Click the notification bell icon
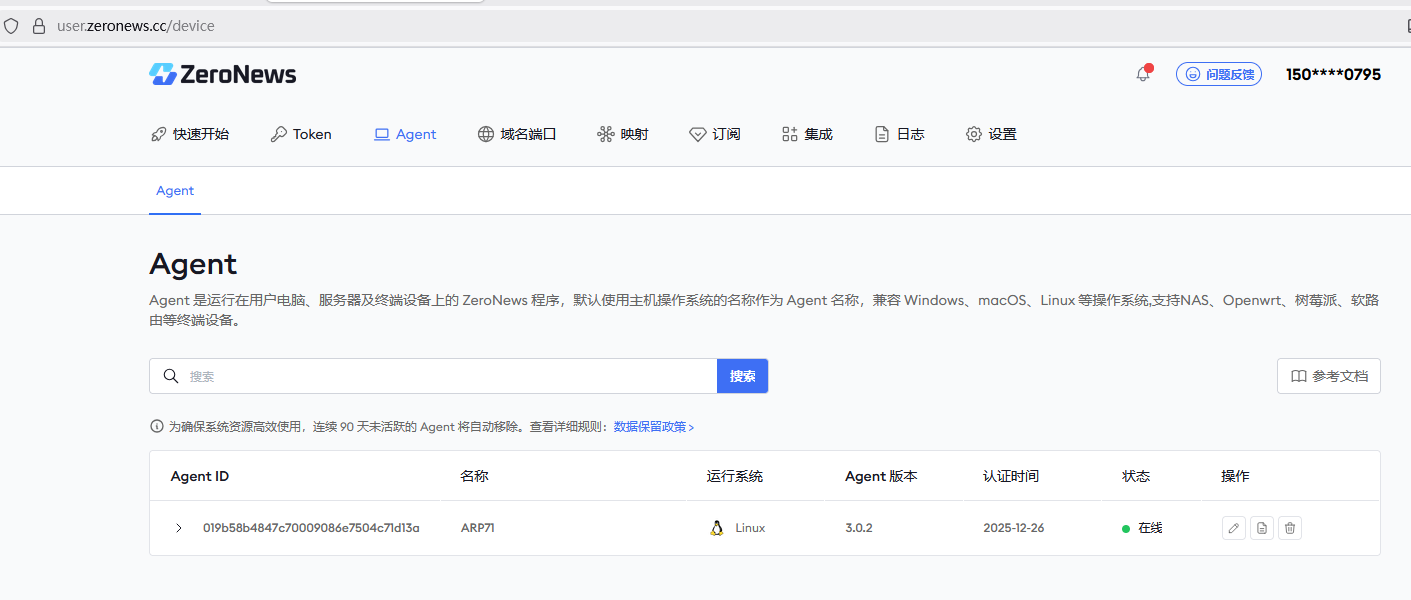This screenshot has height=600, width=1411. click(1142, 74)
